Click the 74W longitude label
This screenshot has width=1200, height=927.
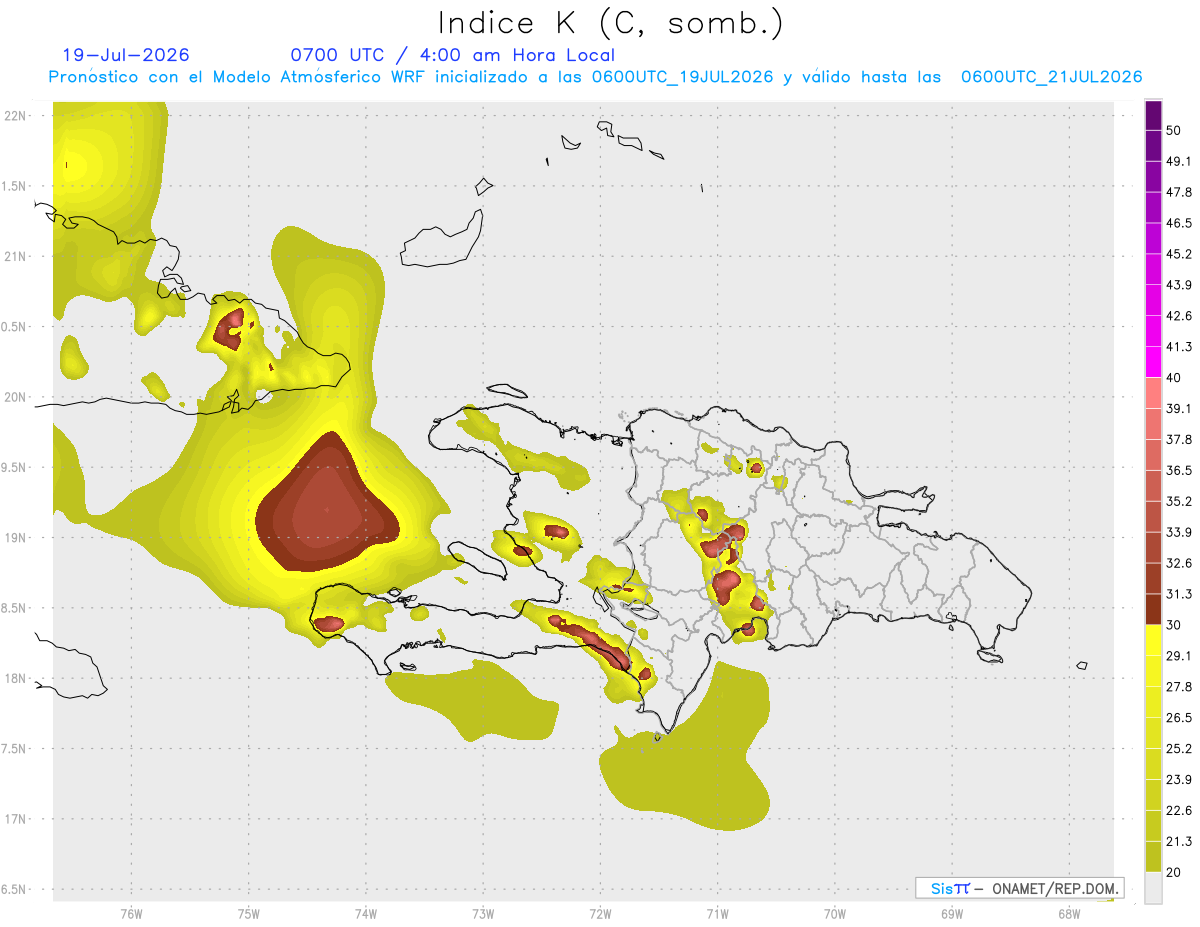coord(366,913)
